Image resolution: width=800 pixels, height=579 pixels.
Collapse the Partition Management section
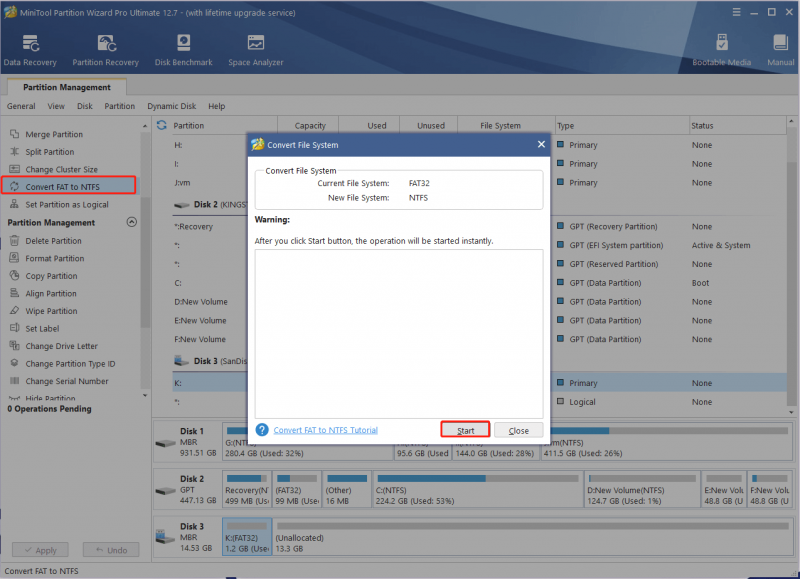point(132,222)
